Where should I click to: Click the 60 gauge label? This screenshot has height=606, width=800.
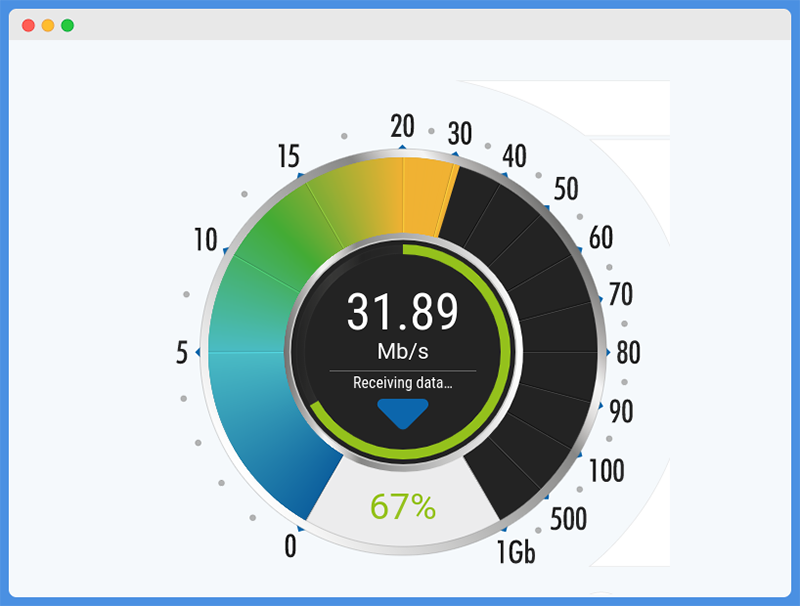coord(601,238)
